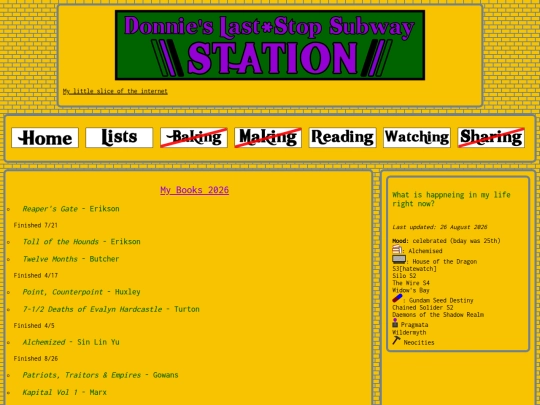This screenshot has height=405, width=540.
Task: Click the joystick icon next to Pragmata
Action: click(395, 323)
